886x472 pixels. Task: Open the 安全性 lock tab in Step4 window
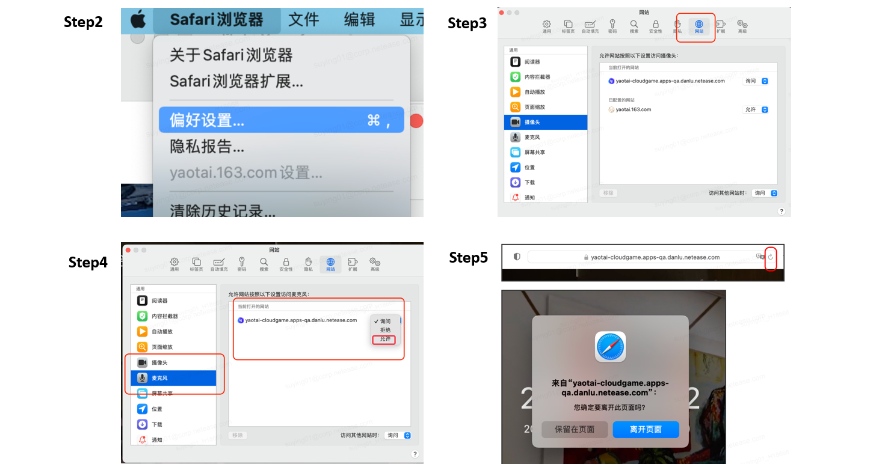point(286,264)
